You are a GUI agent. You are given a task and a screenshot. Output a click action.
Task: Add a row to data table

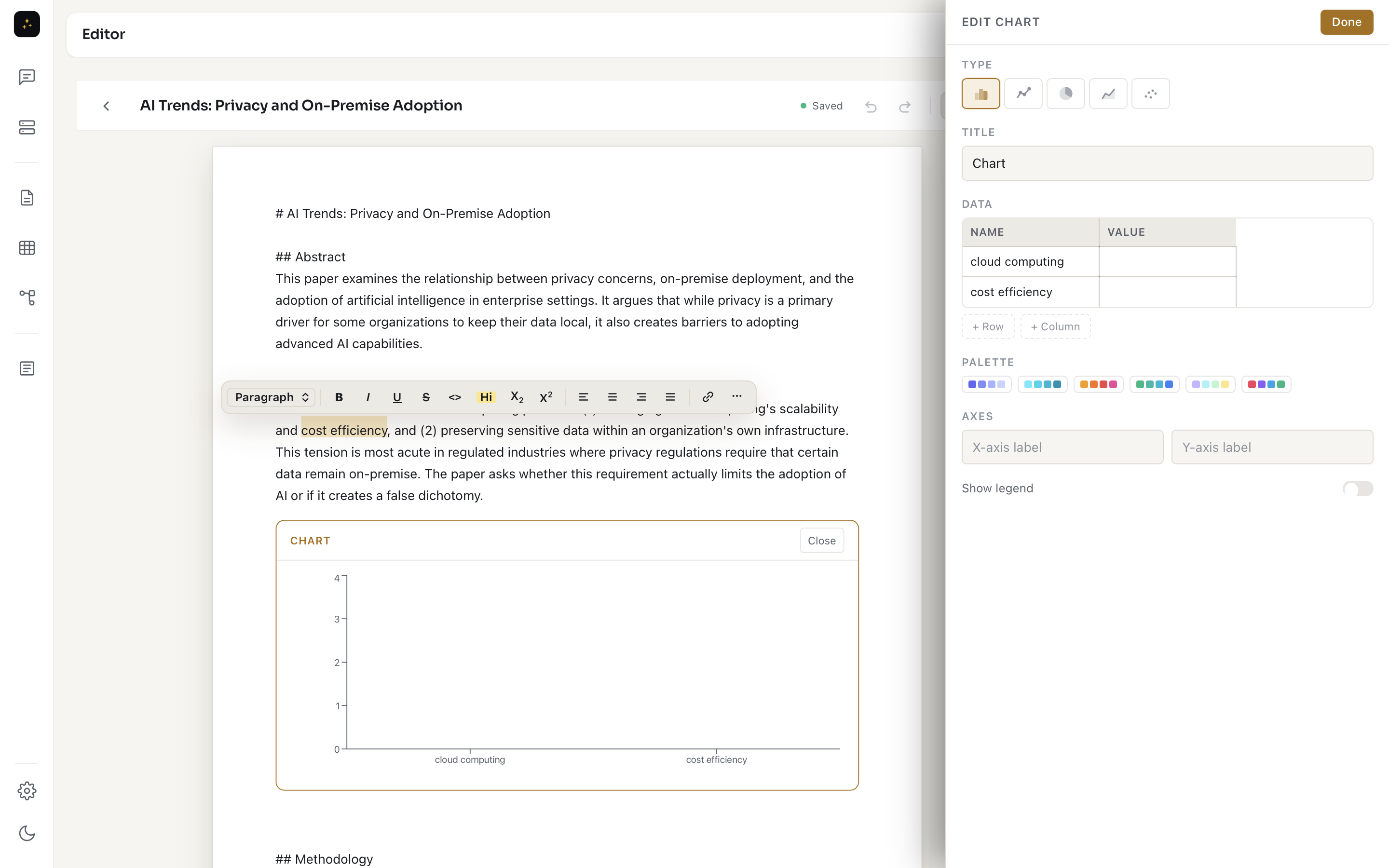[988, 326]
